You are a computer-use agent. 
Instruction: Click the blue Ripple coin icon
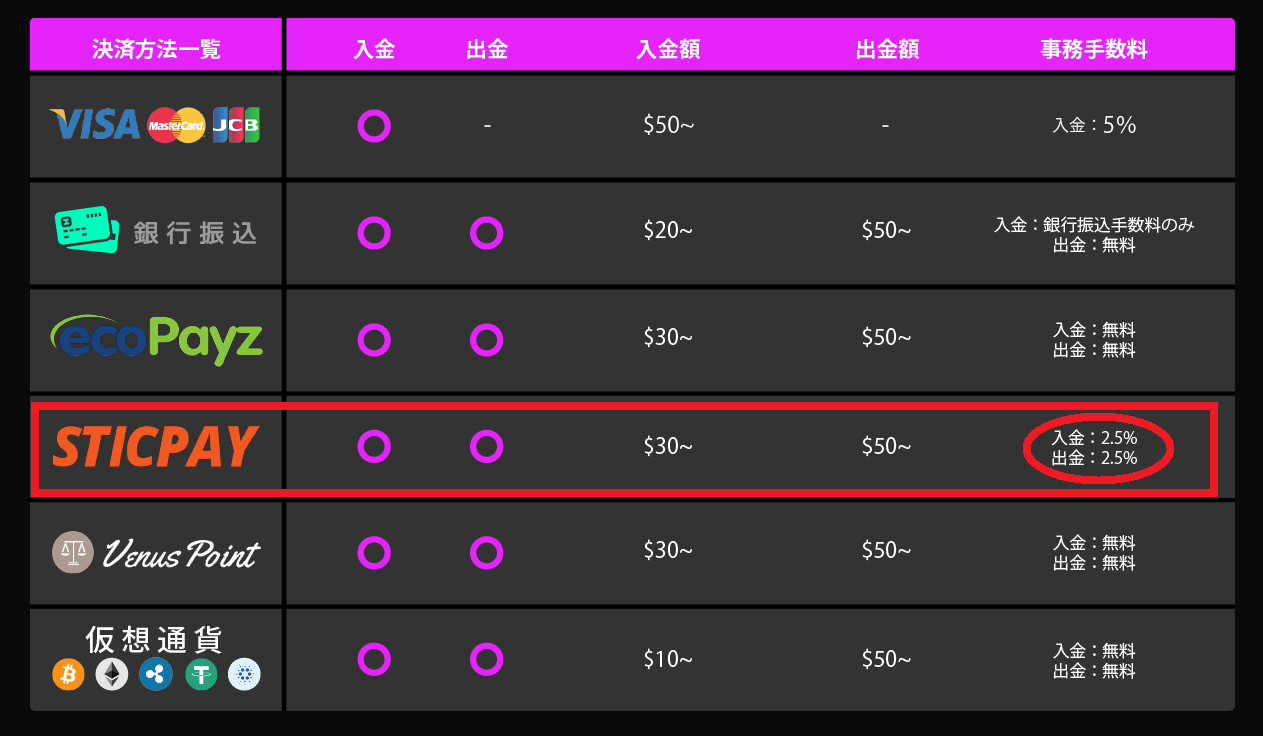pos(156,675)
